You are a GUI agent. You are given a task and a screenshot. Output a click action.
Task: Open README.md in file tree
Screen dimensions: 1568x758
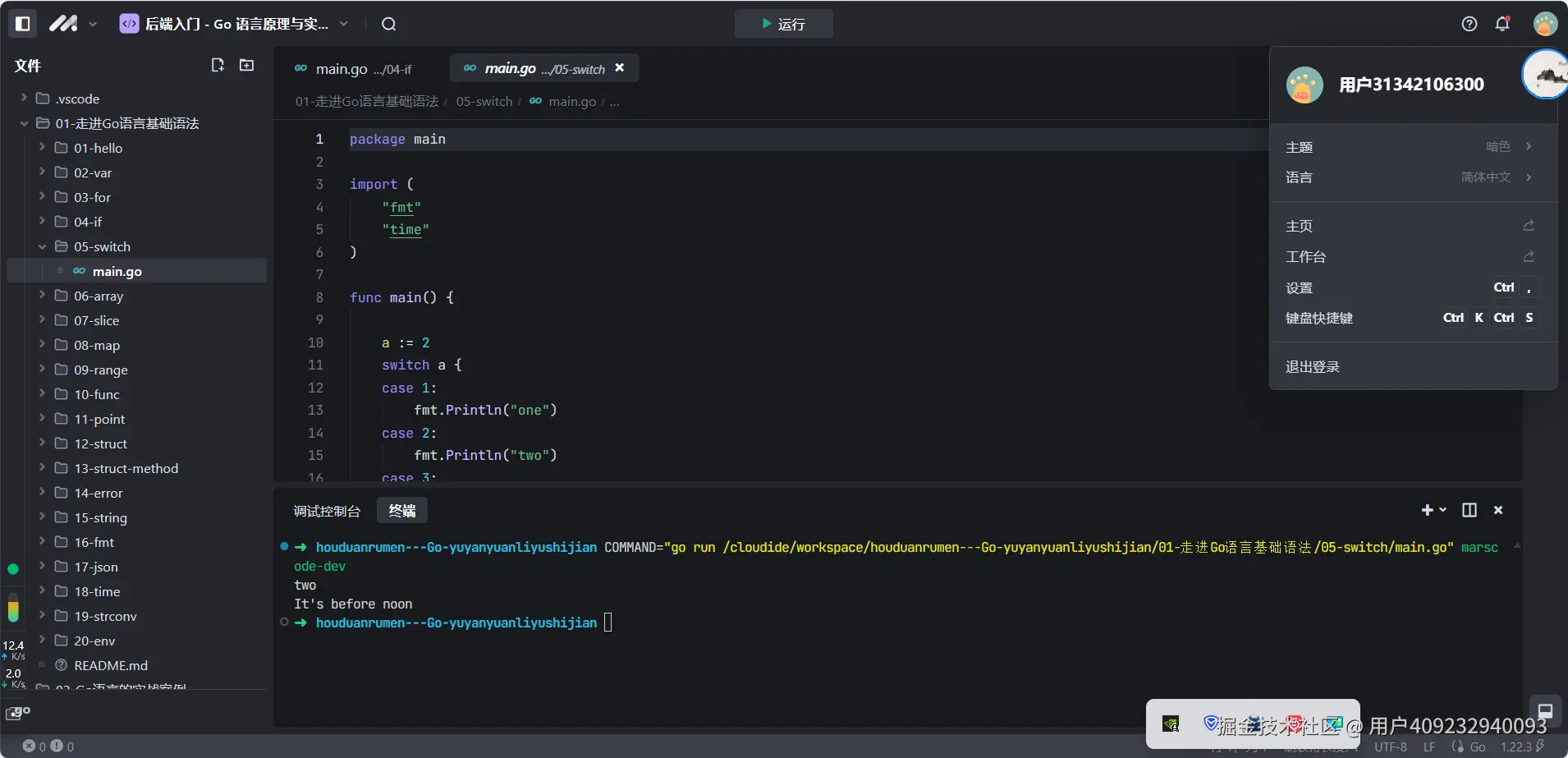click(x=111, y=665)
